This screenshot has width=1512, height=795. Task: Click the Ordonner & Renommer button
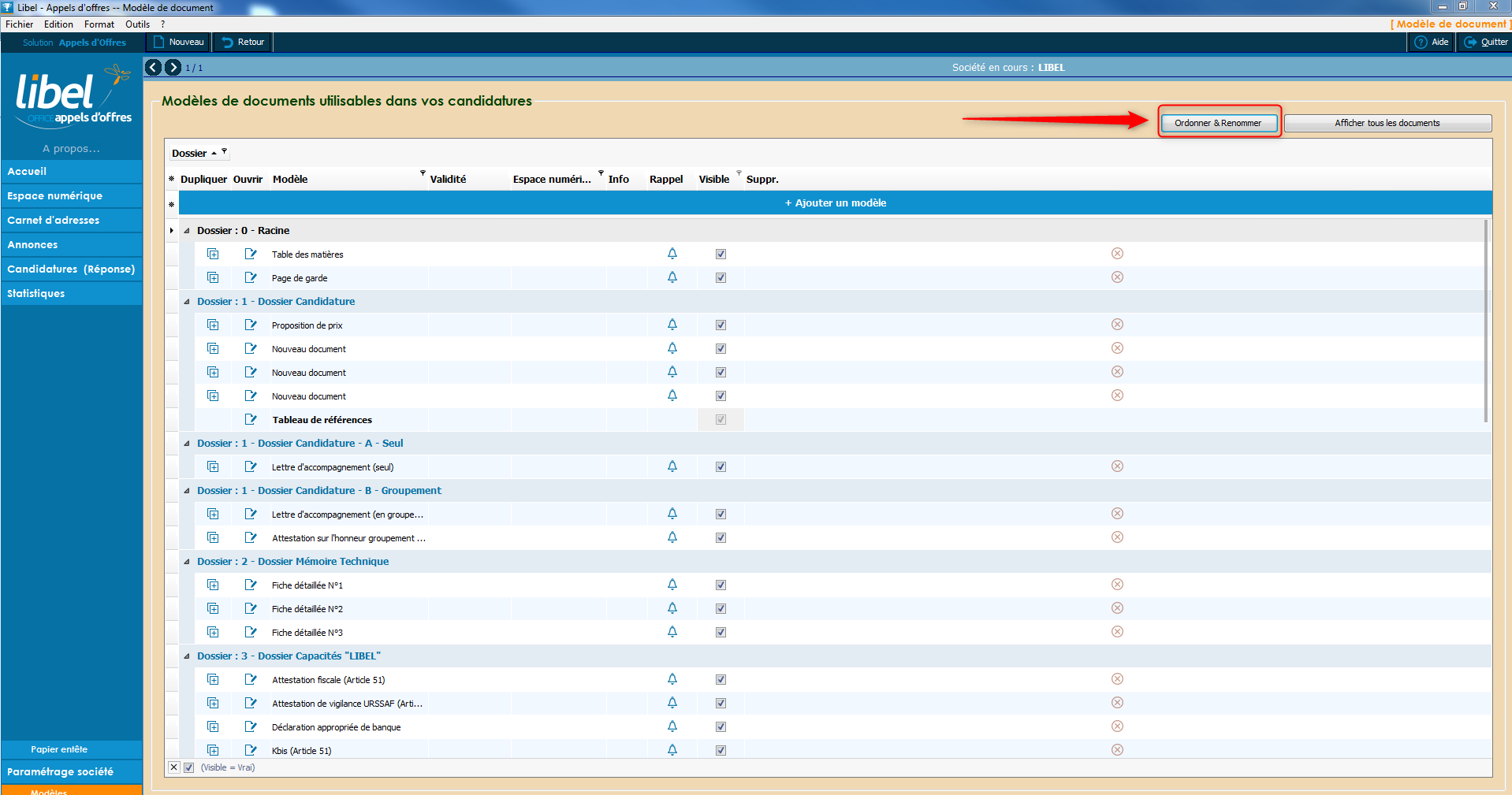(1218, 123)
